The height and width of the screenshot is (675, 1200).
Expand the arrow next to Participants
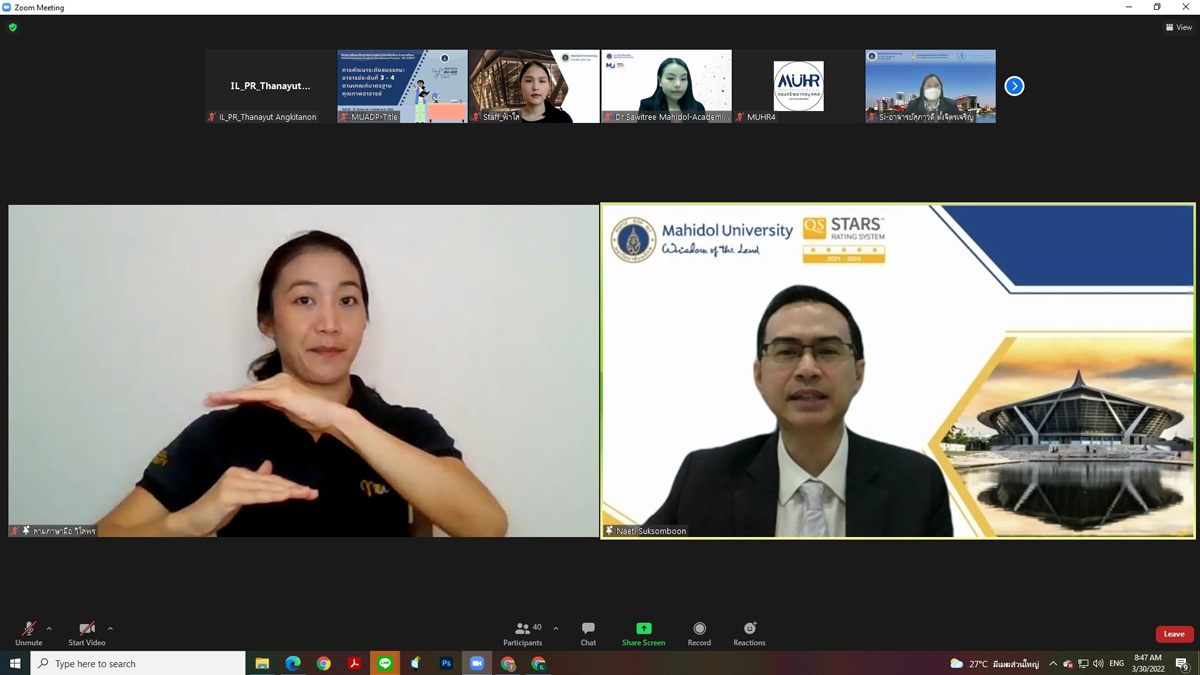coord(556,629)
